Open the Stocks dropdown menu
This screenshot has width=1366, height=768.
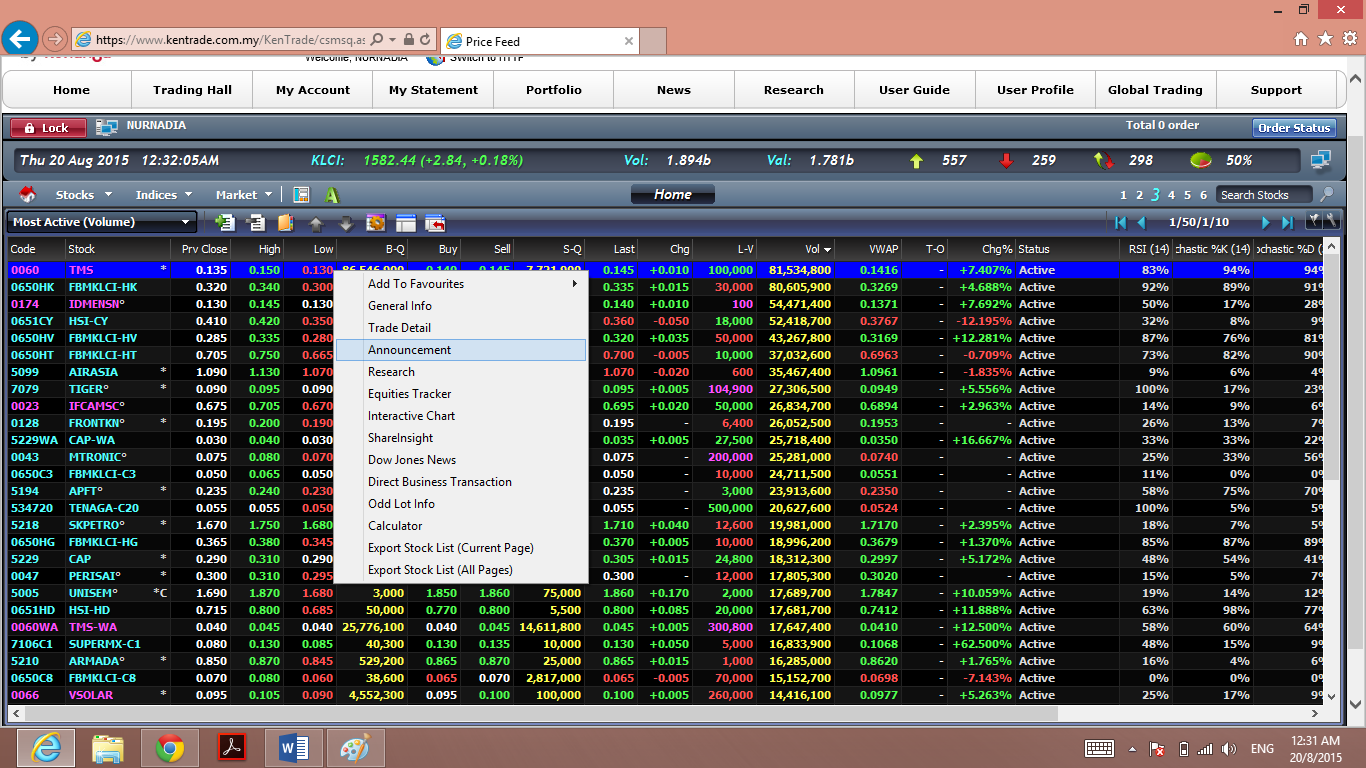84,195
